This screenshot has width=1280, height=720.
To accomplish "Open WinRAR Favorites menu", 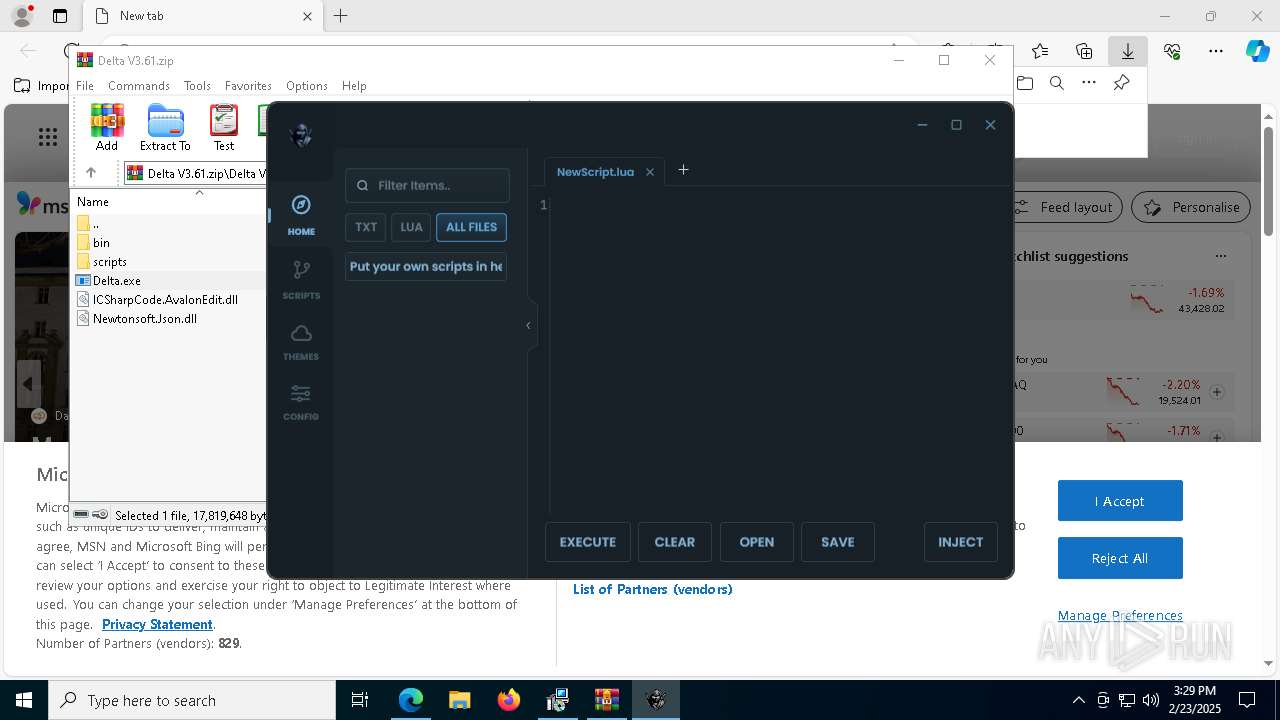I will click(248, 86).
